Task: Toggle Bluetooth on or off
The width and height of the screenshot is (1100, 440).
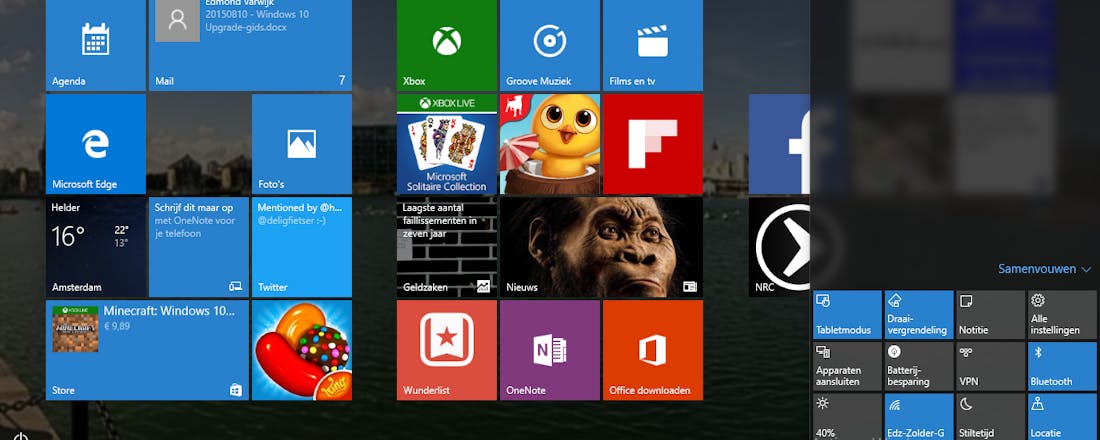Action: (x=1062, y=366)
